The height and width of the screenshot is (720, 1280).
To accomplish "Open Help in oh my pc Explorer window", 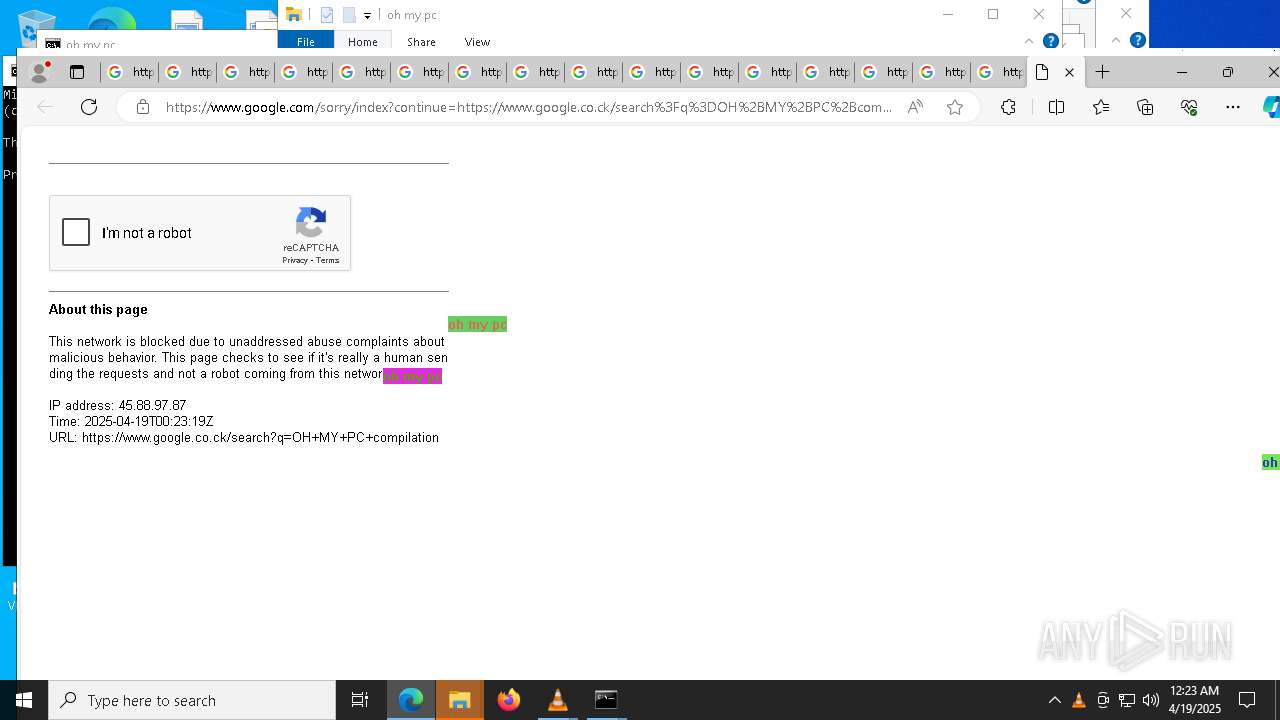I will point(1051,41).
